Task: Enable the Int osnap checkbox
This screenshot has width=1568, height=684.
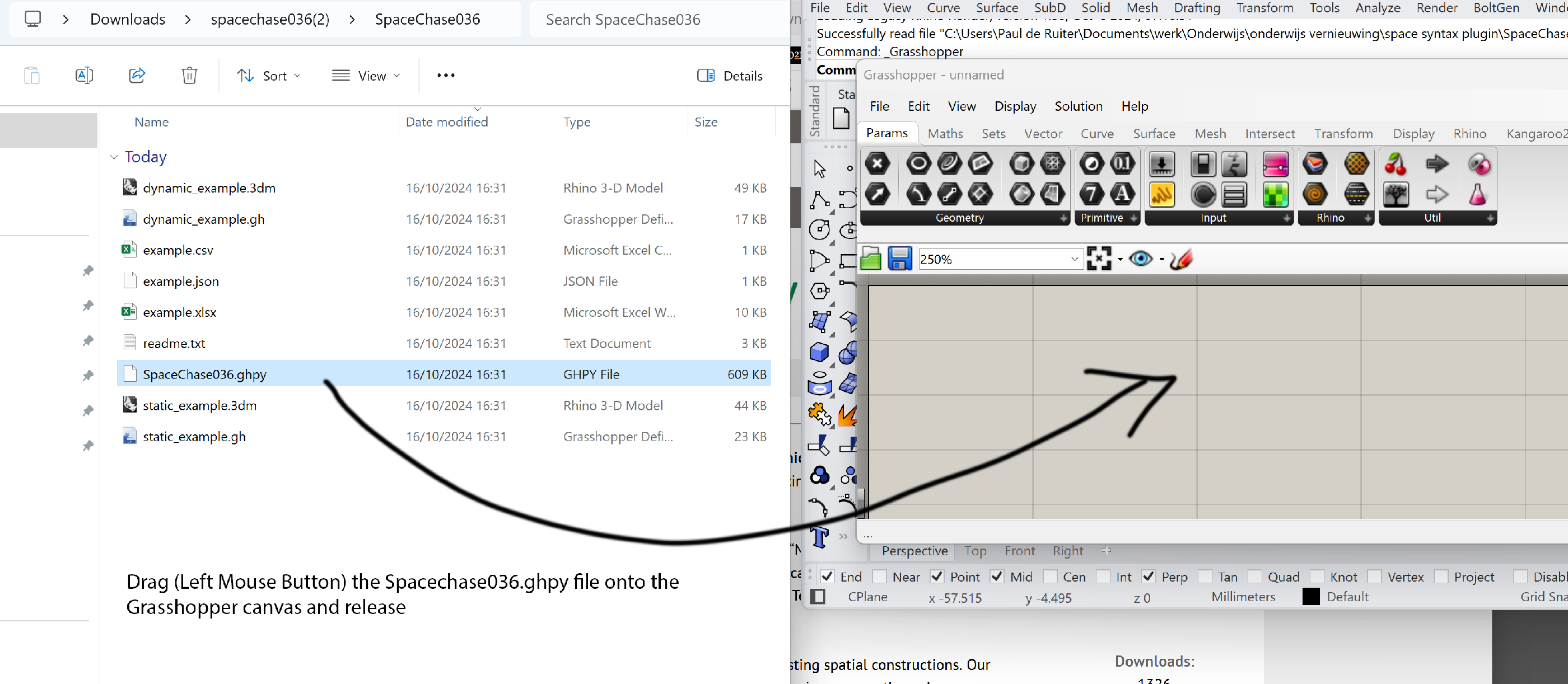Action: 1103,577
